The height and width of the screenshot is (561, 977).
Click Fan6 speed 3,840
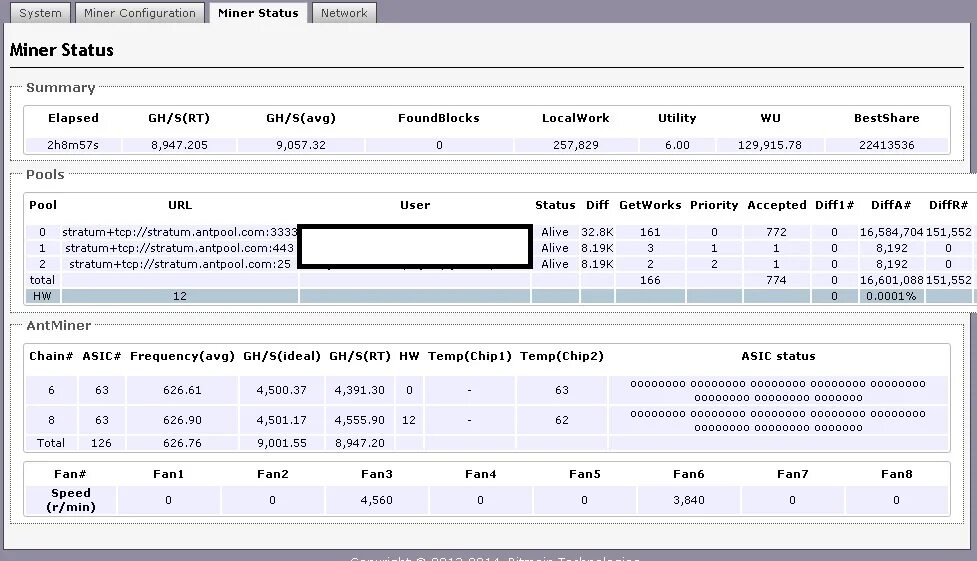(x=689, y=500)
